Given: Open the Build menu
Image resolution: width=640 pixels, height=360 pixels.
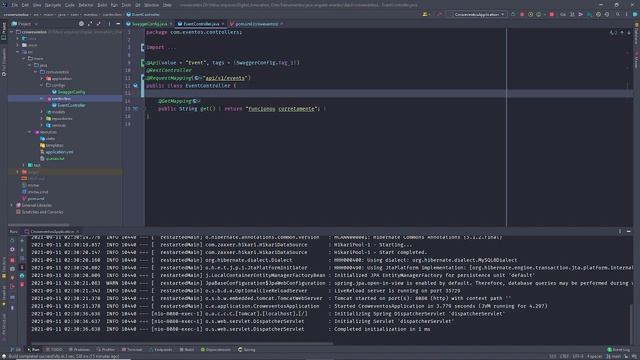Looking at the screenshot, I should [102, 5].
